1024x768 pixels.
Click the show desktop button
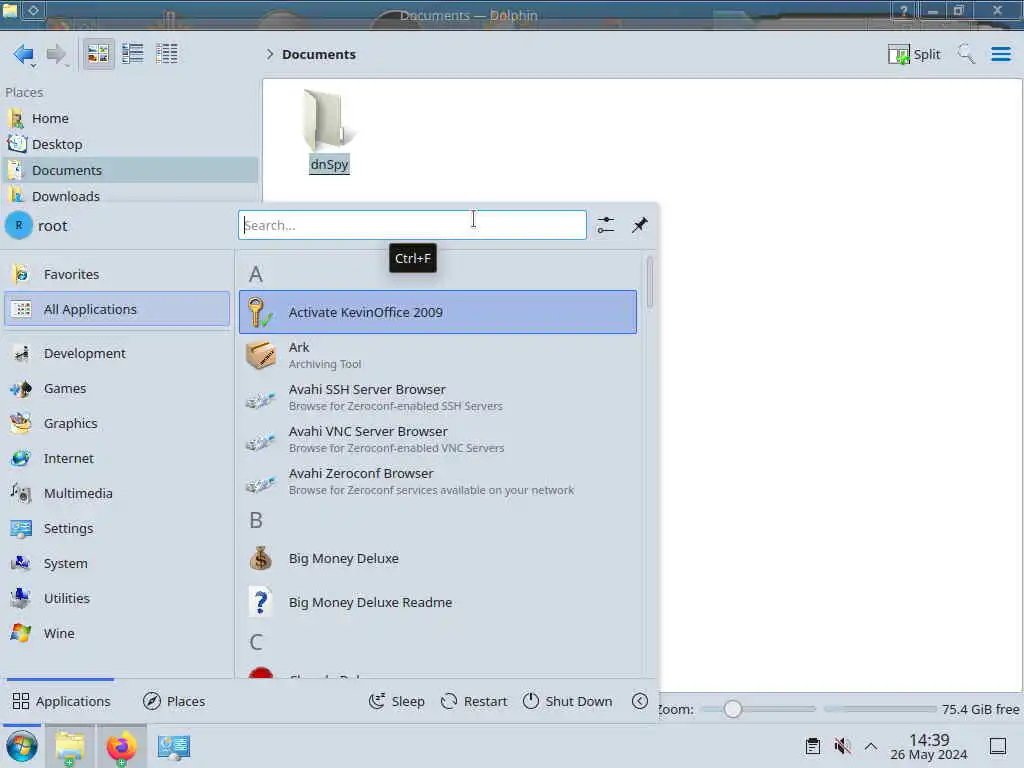tap(998, 746)
